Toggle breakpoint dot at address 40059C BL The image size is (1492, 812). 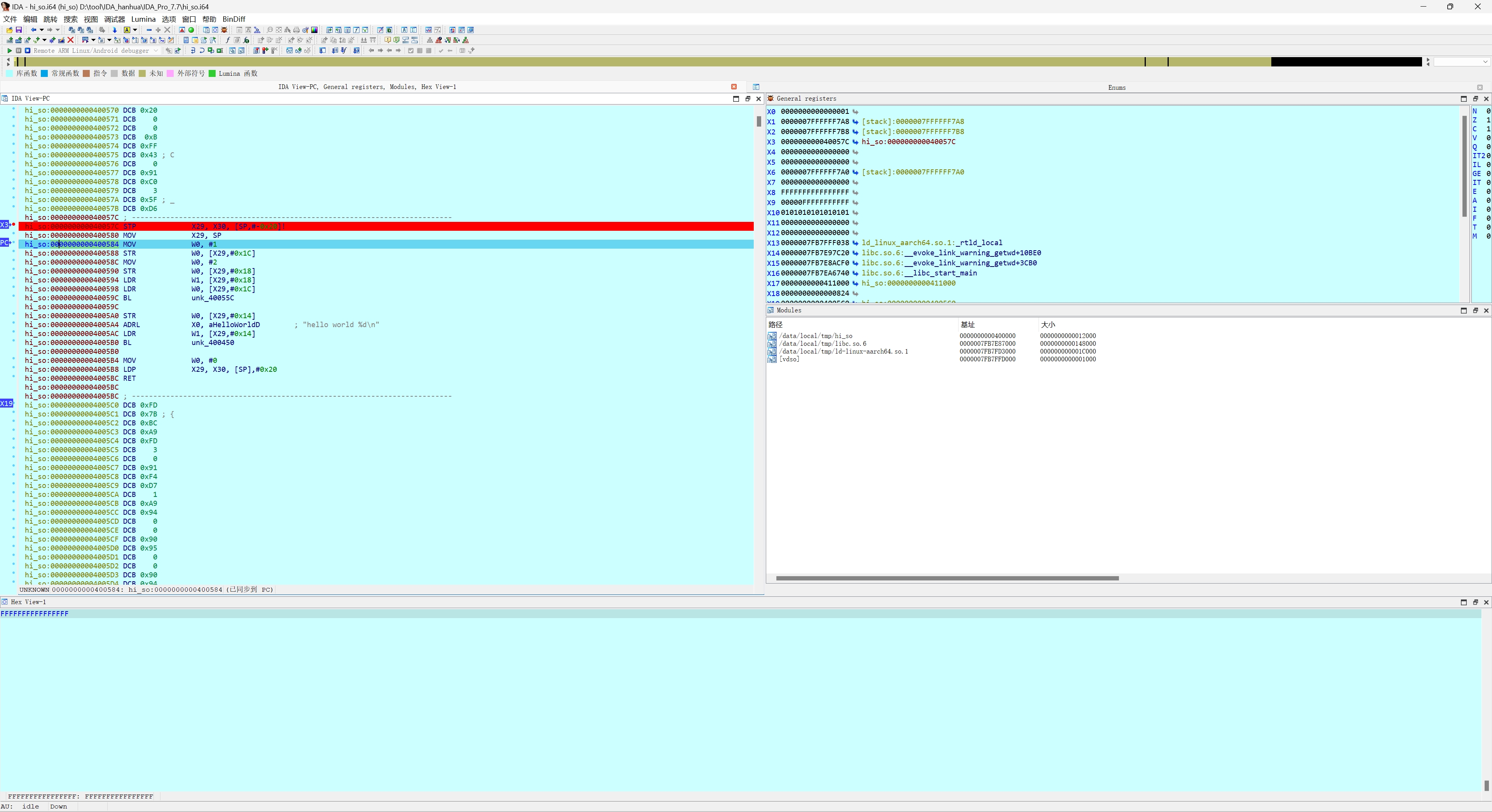[x=13, y=296]
